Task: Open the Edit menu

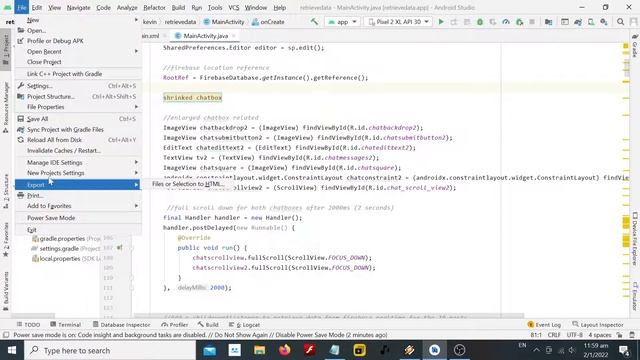Action: (x=37, y=7)
